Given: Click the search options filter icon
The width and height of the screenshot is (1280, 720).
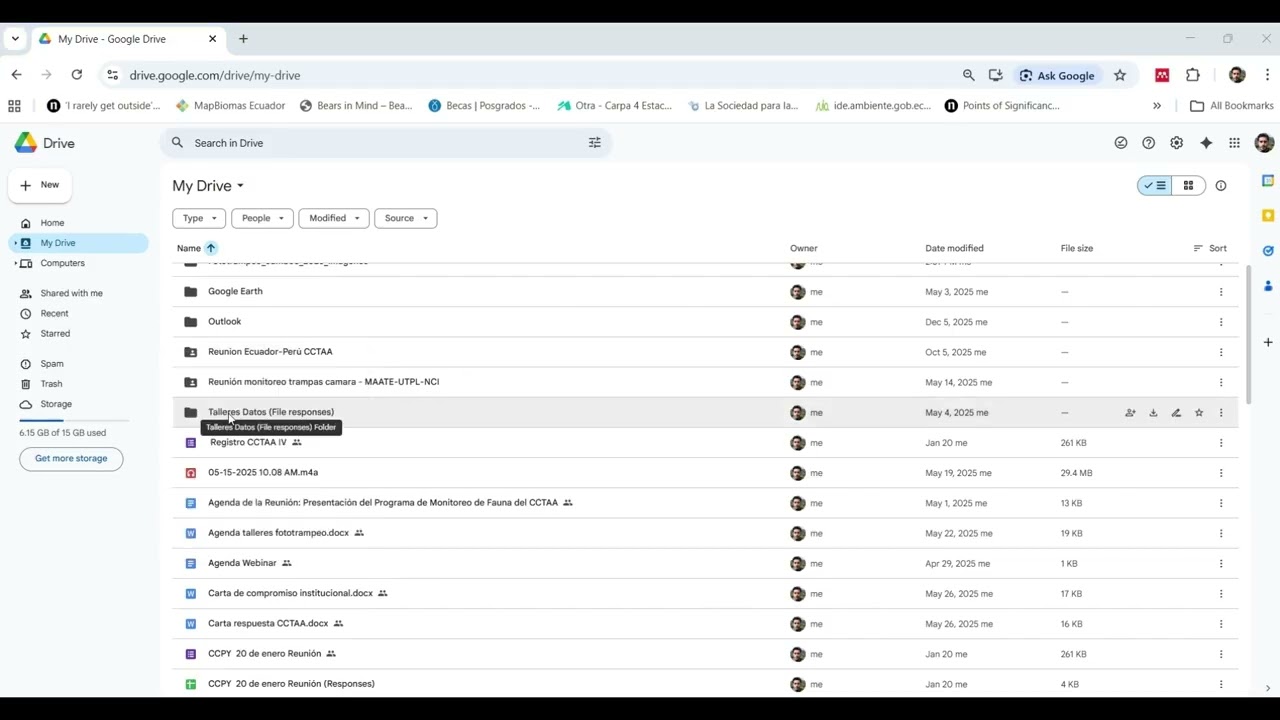Looking at the screenshot, I should [595, 143].
